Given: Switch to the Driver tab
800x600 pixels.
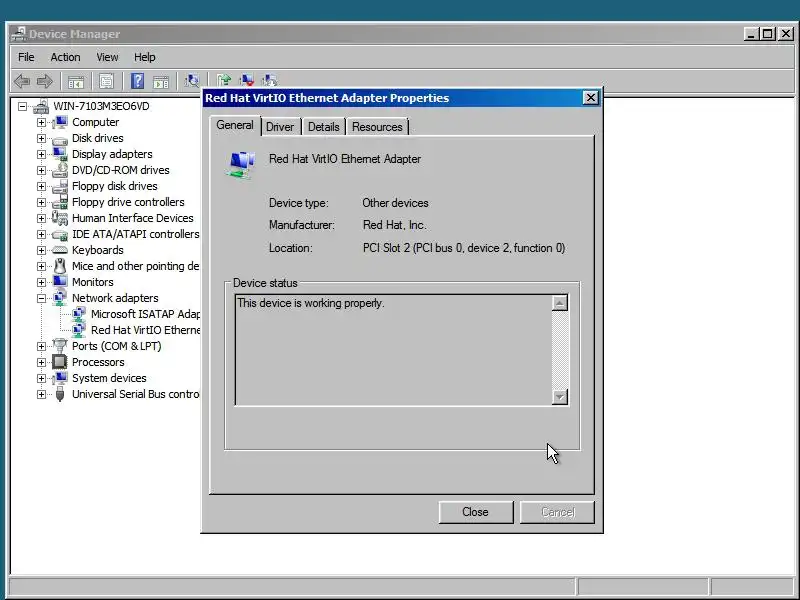Looking at the screenshot, I should pos(280,127).
